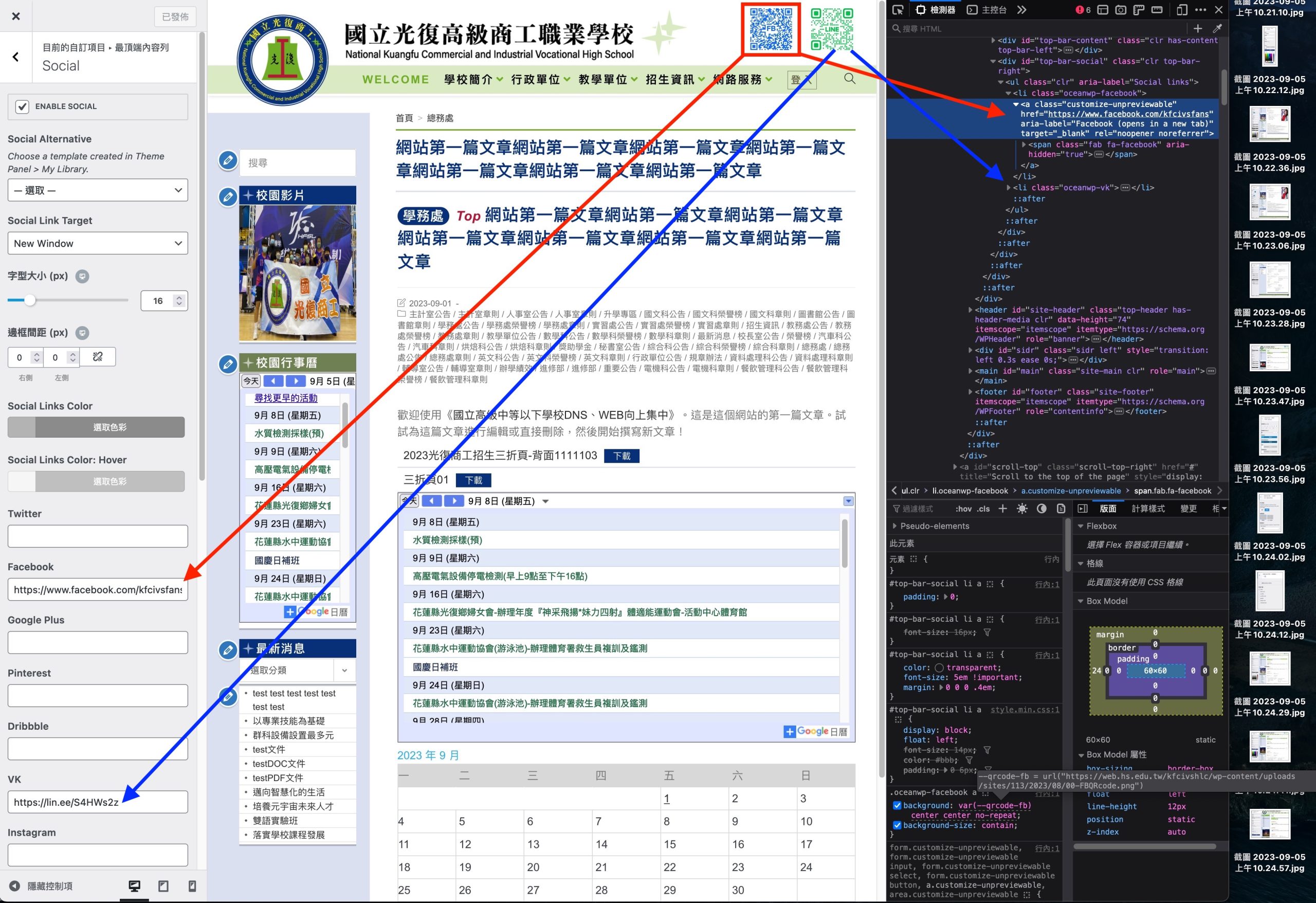Screen dimensions: 1316x903
Task: Click the 搜尋 HTML search field
Action: coord(1036,28)
